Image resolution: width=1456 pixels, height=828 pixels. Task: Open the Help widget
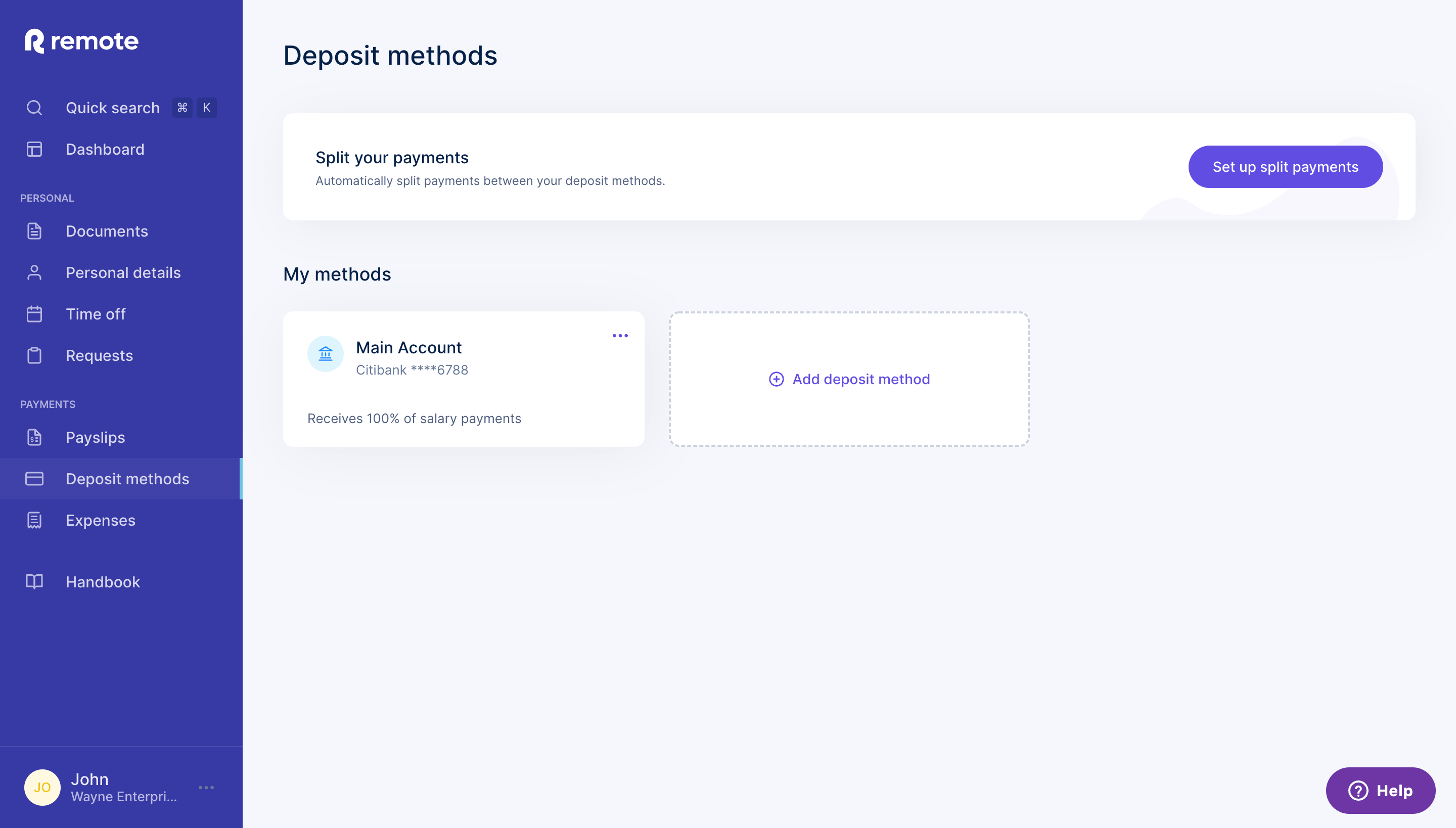point(1380,791)
